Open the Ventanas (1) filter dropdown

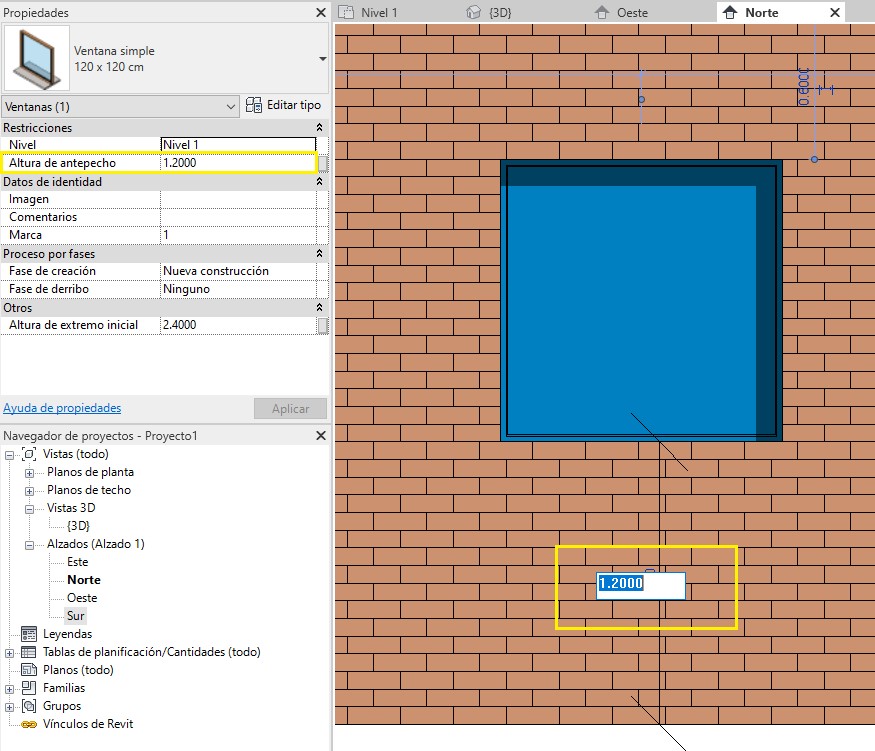(231, 106)
